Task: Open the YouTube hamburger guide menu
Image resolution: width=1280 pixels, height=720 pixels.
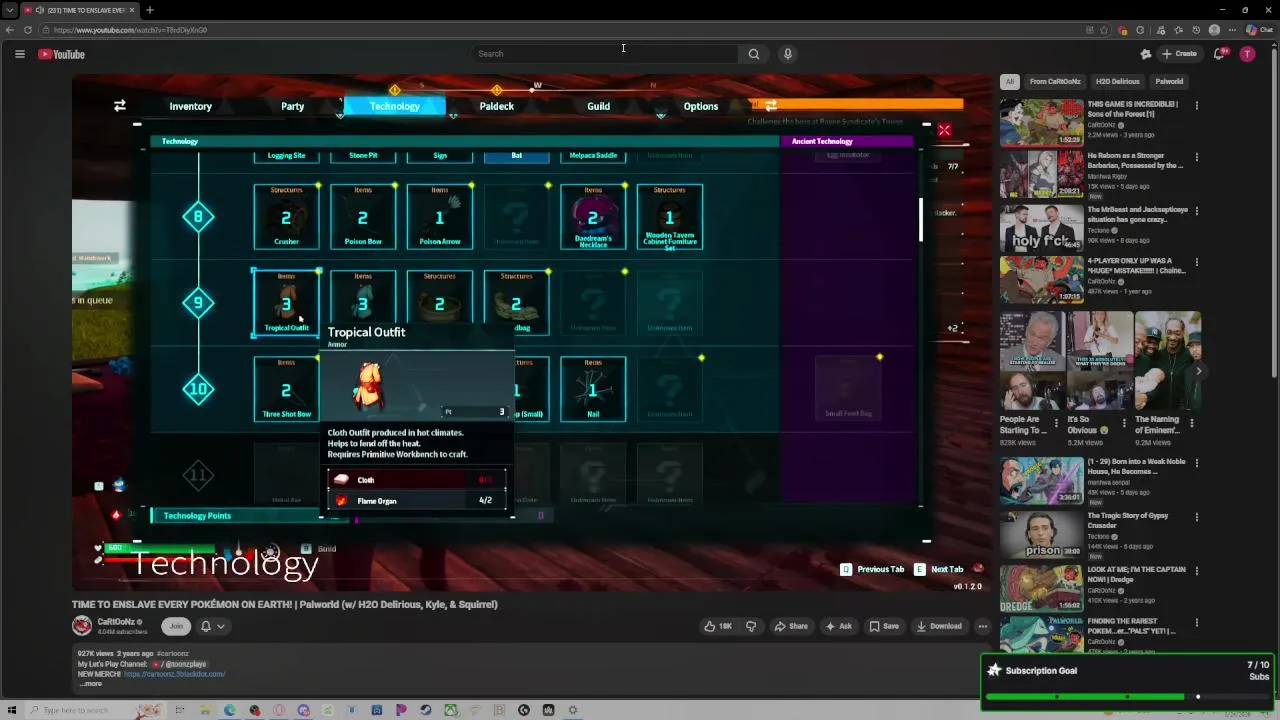Action: pos(19,54)
